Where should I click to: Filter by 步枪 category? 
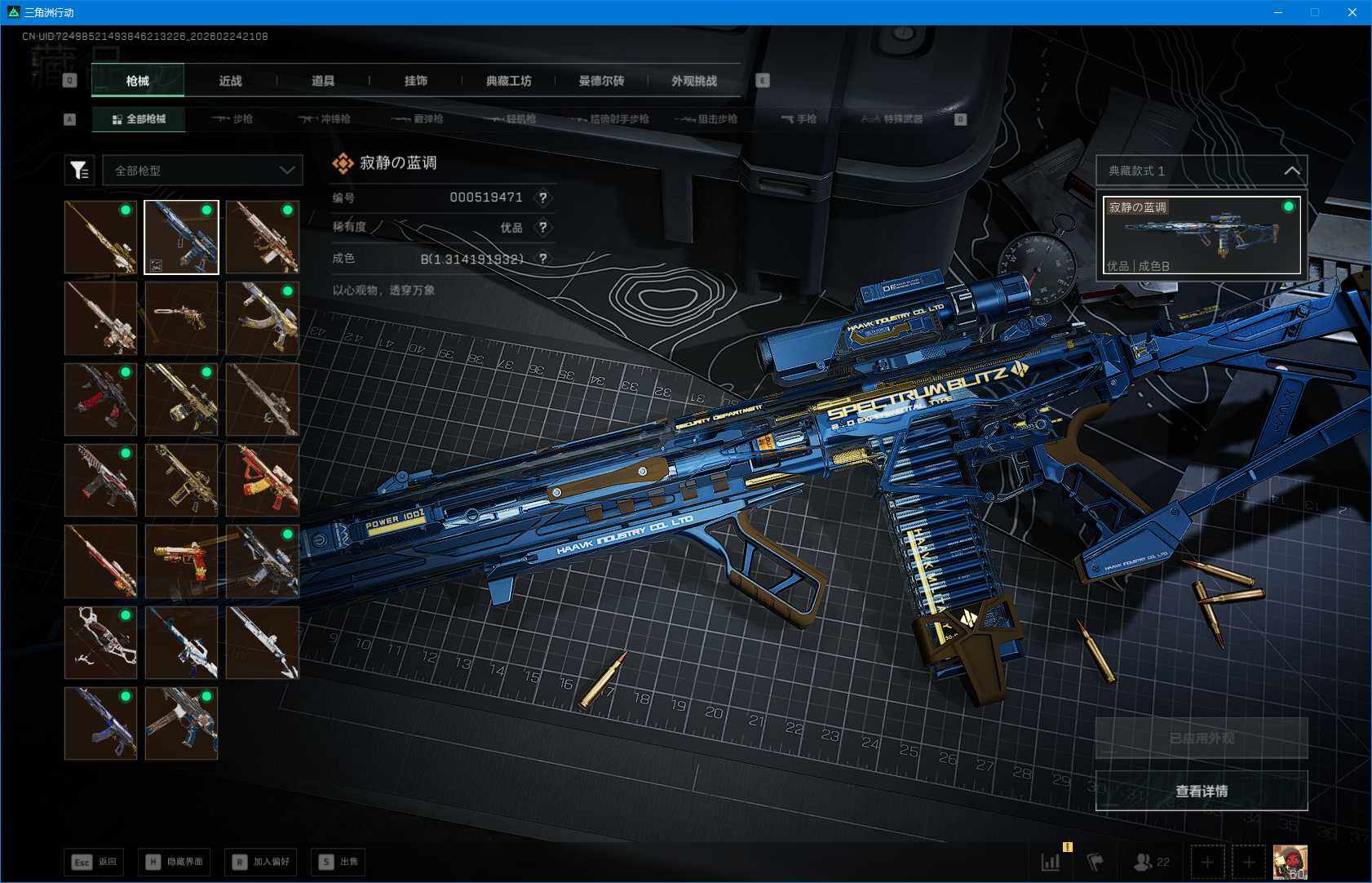point(232,119)
